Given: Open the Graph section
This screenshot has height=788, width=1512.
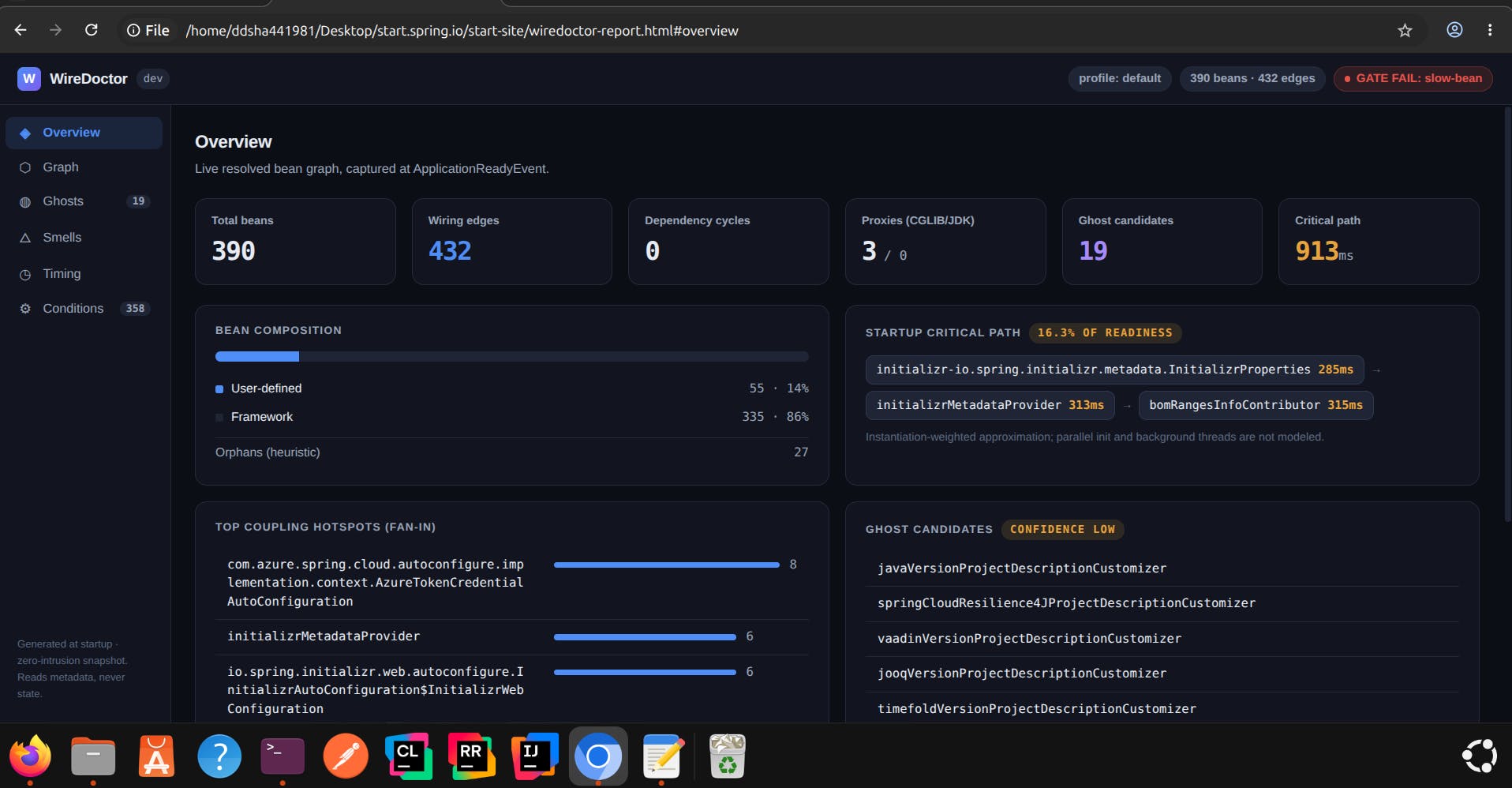Looking at the screenshot, I should tap(84, 167).
